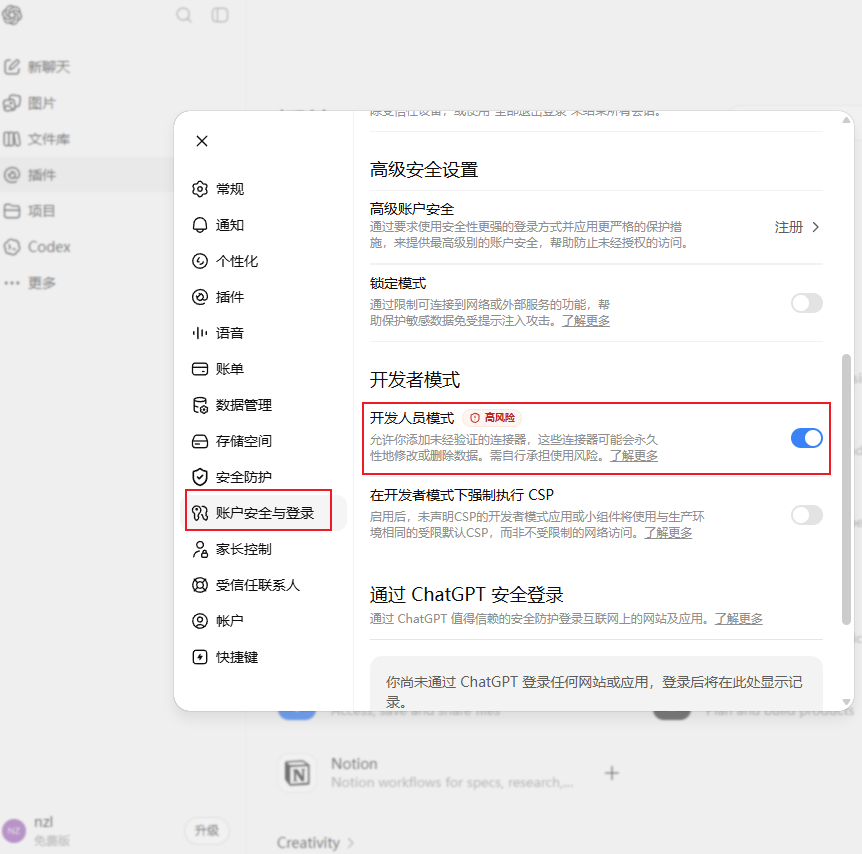Screen dimensions: 862x854
Task: Open 图片 images in main sidebar
Action: pyautogui.click(x=30, y=103)
